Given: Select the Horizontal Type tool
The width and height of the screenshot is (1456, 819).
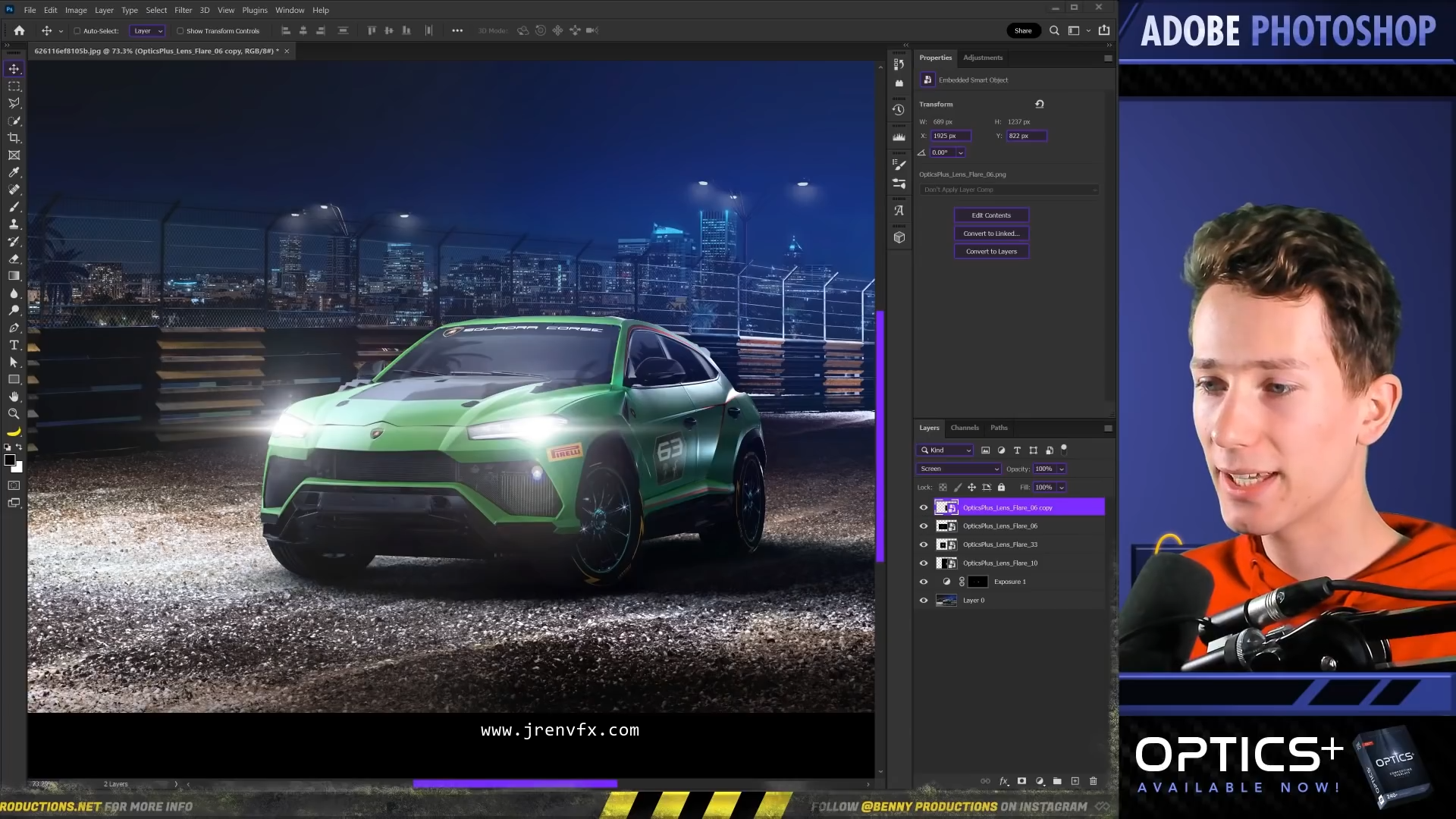Looking at the screenshot, I should point(14,345).
